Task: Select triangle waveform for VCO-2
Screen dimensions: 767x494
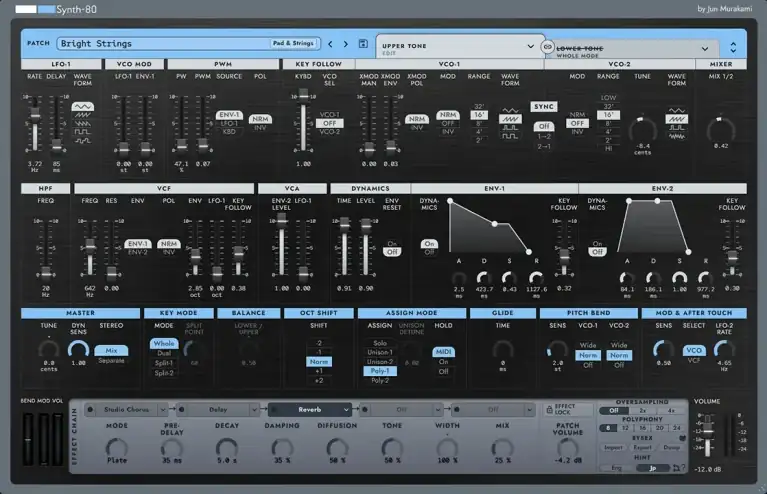Action: coord(677,111)
